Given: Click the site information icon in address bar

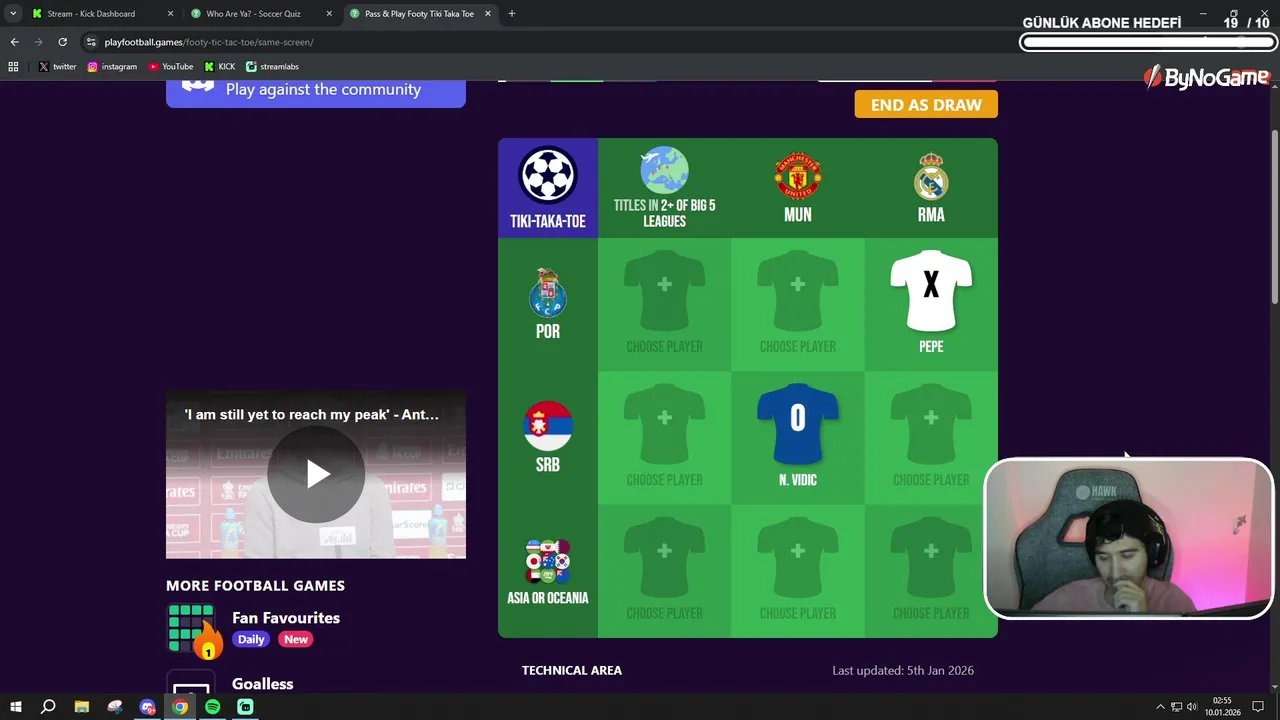Looking at the screenshot, I should (91, 42).
